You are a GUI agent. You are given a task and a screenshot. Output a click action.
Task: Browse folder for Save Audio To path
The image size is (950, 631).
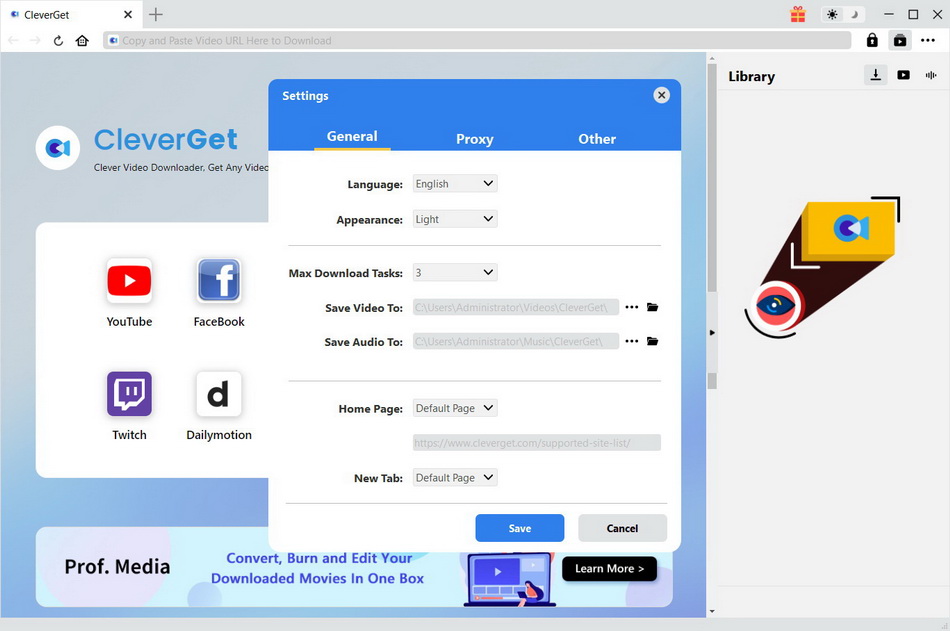point(652,342)
